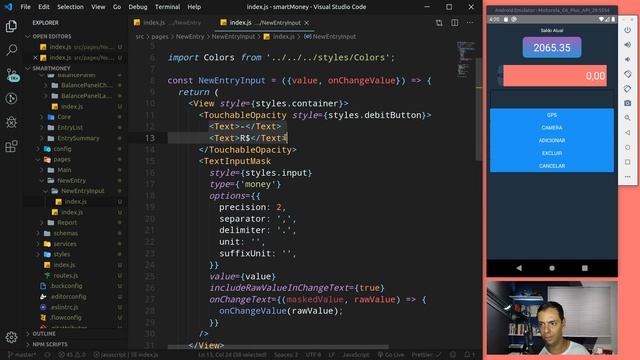The height and width of the screenshot is (360, 640).
Task: Tap ADICIONAR button in emulator app
Action: click(552, 140)
